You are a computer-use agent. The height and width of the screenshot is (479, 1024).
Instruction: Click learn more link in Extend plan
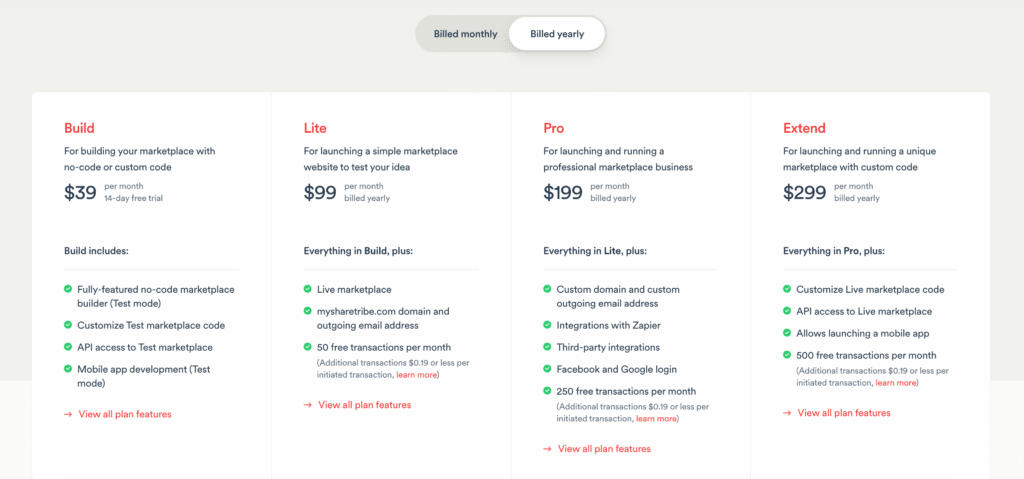[x=895, y=383]
